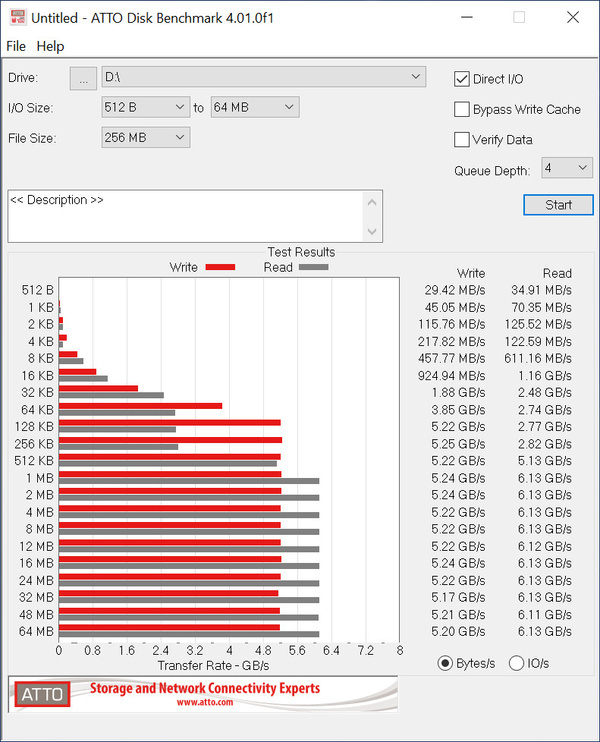Click the 12 MB row label
The image size is (600, 742).
[36, 547]
